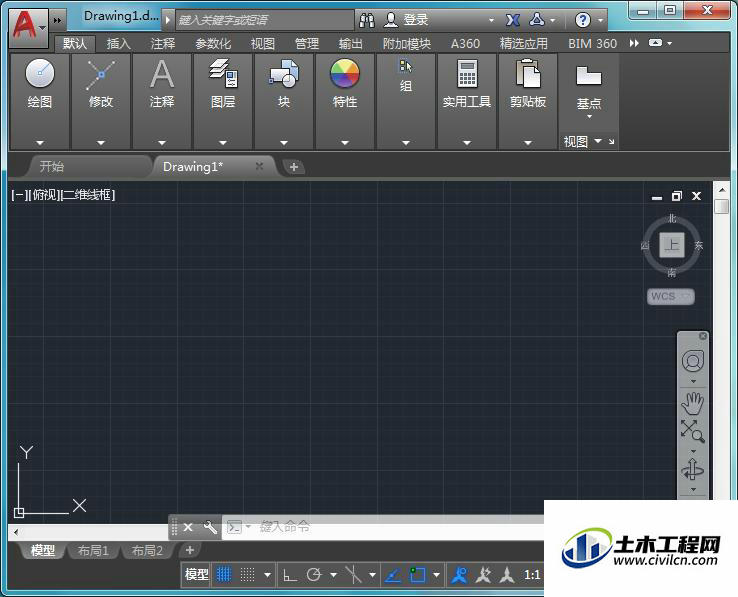Viewport: 738px width, 597px height.
Task: Toggle ortho mode in status bar
Action: pos(289,575)
